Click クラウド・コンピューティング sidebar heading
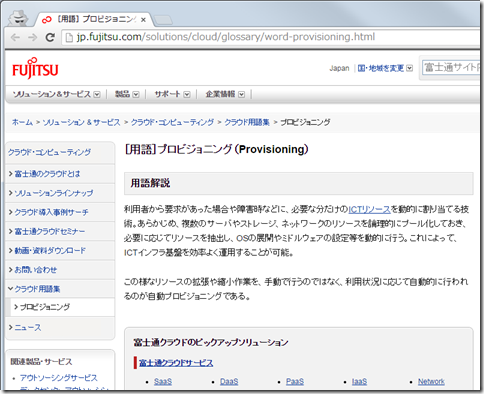Screen dimensions: 484x394 pyautogui.click(x=49, y=152)
